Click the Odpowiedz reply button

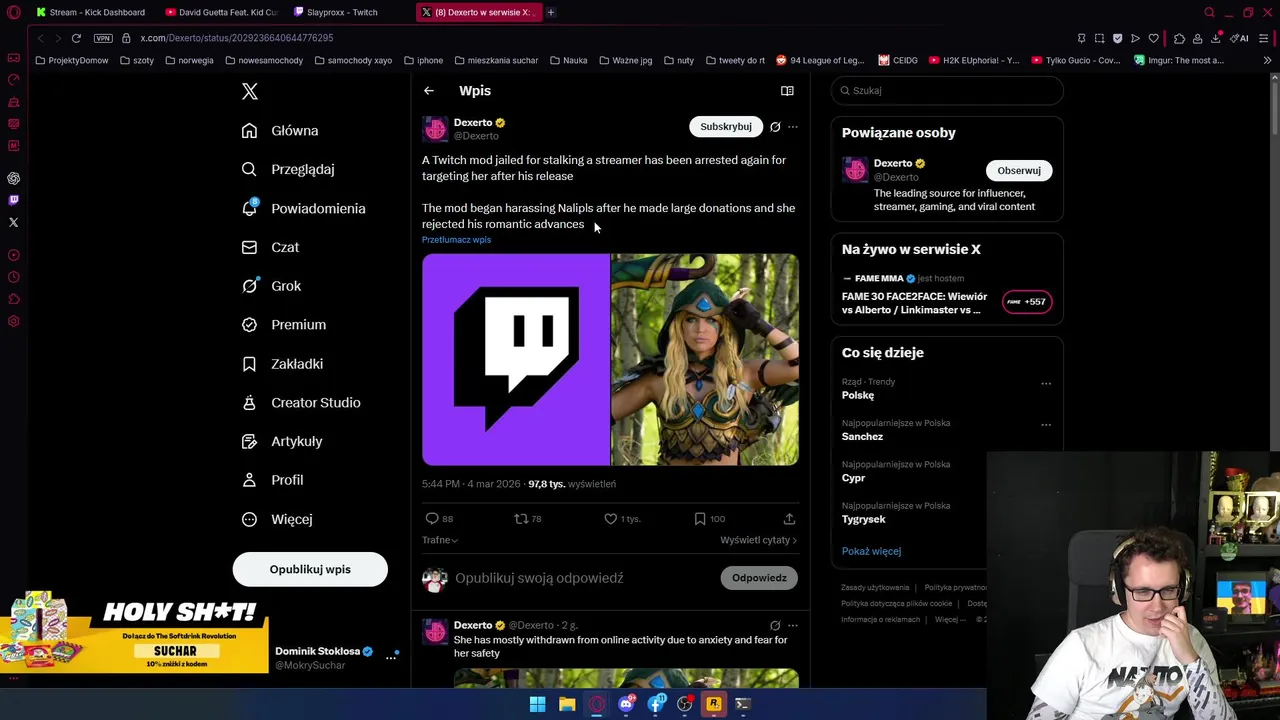(x=759, y=578)
